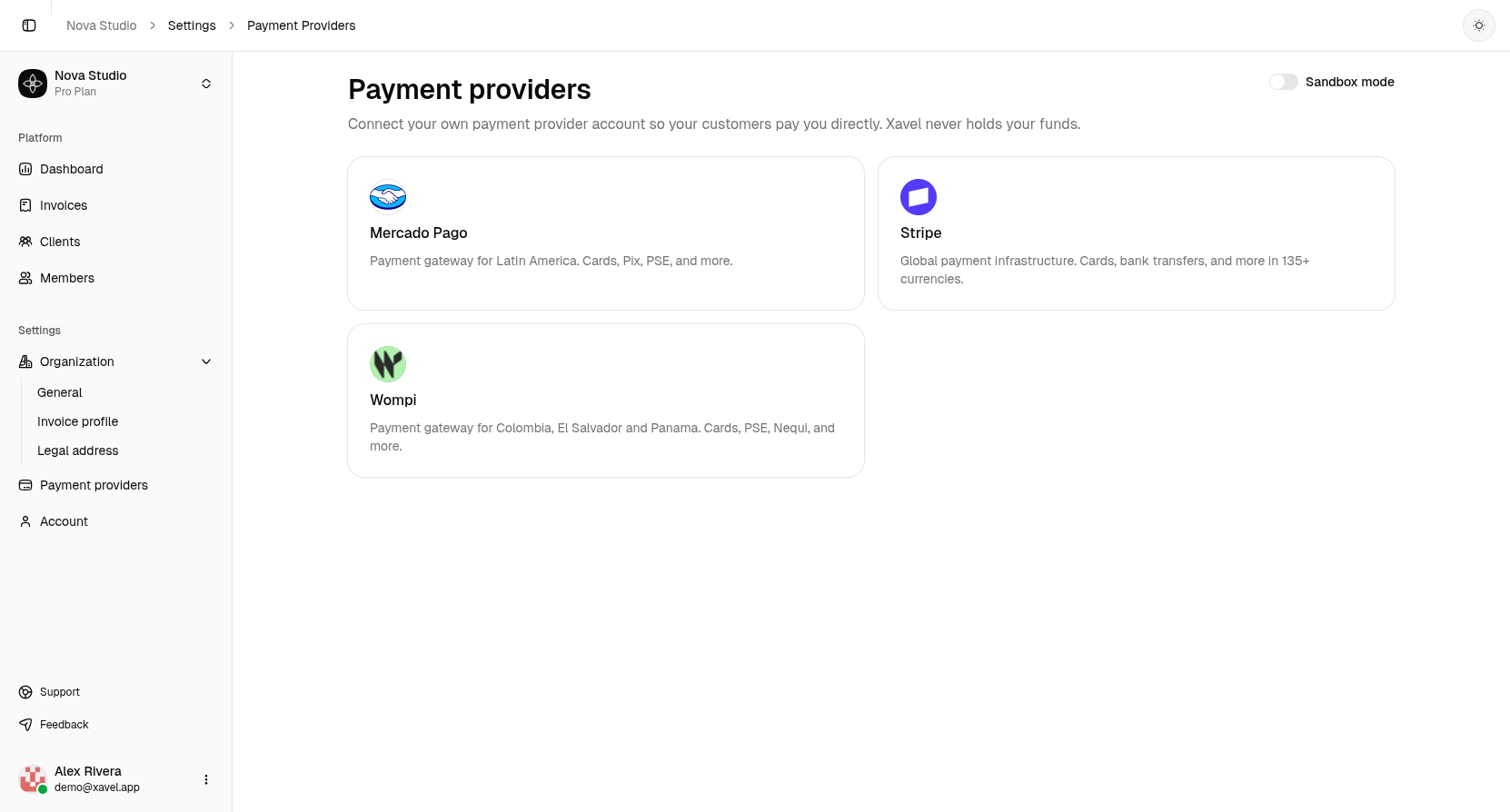Click the Wompi gateway description text
Image resolution: width=1510 pixels, height=812 pixels.
click(x=602, y=437)
